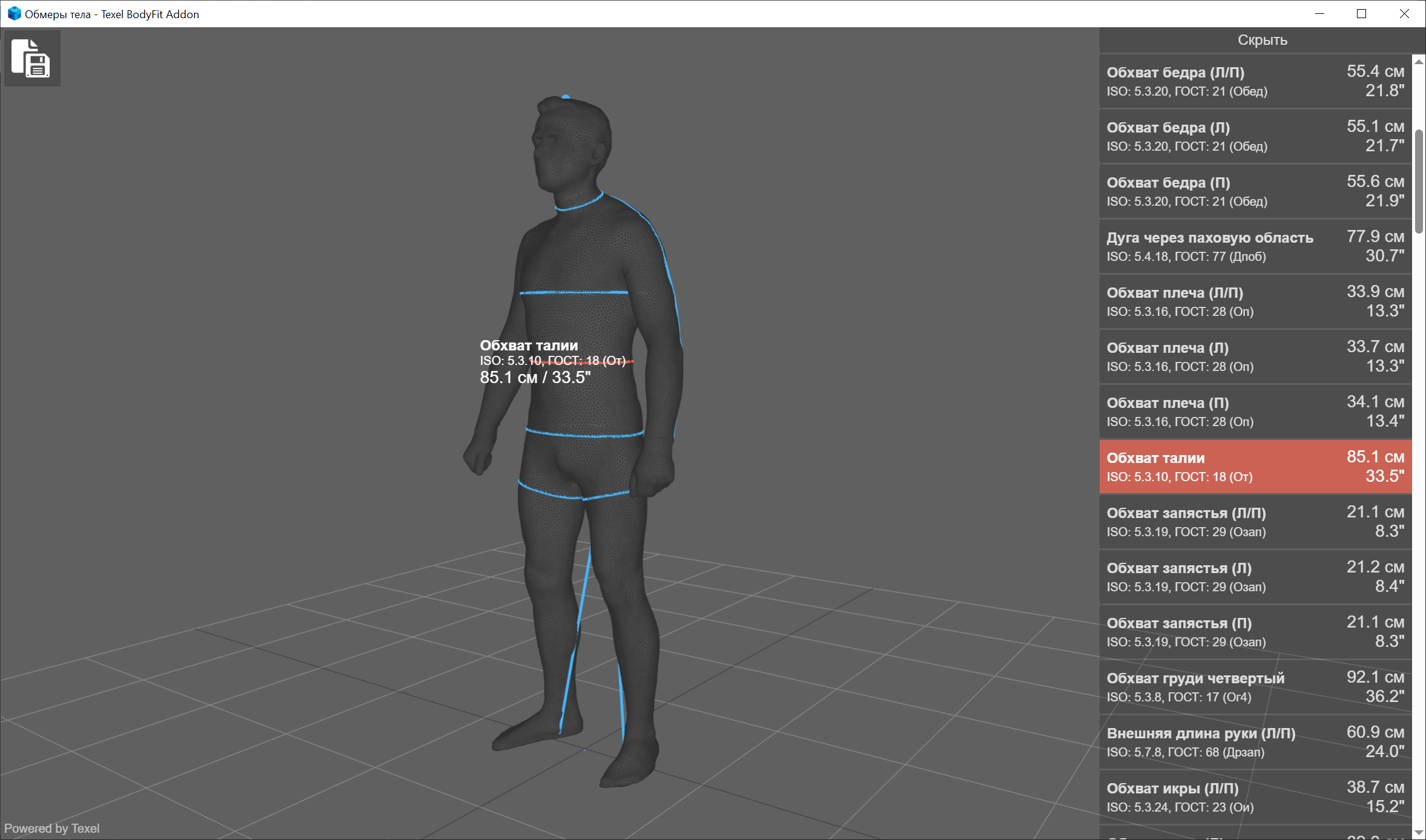Click the Обхват талии label above the 3D model
The image size is (1426, 840).
coord(528,345)
